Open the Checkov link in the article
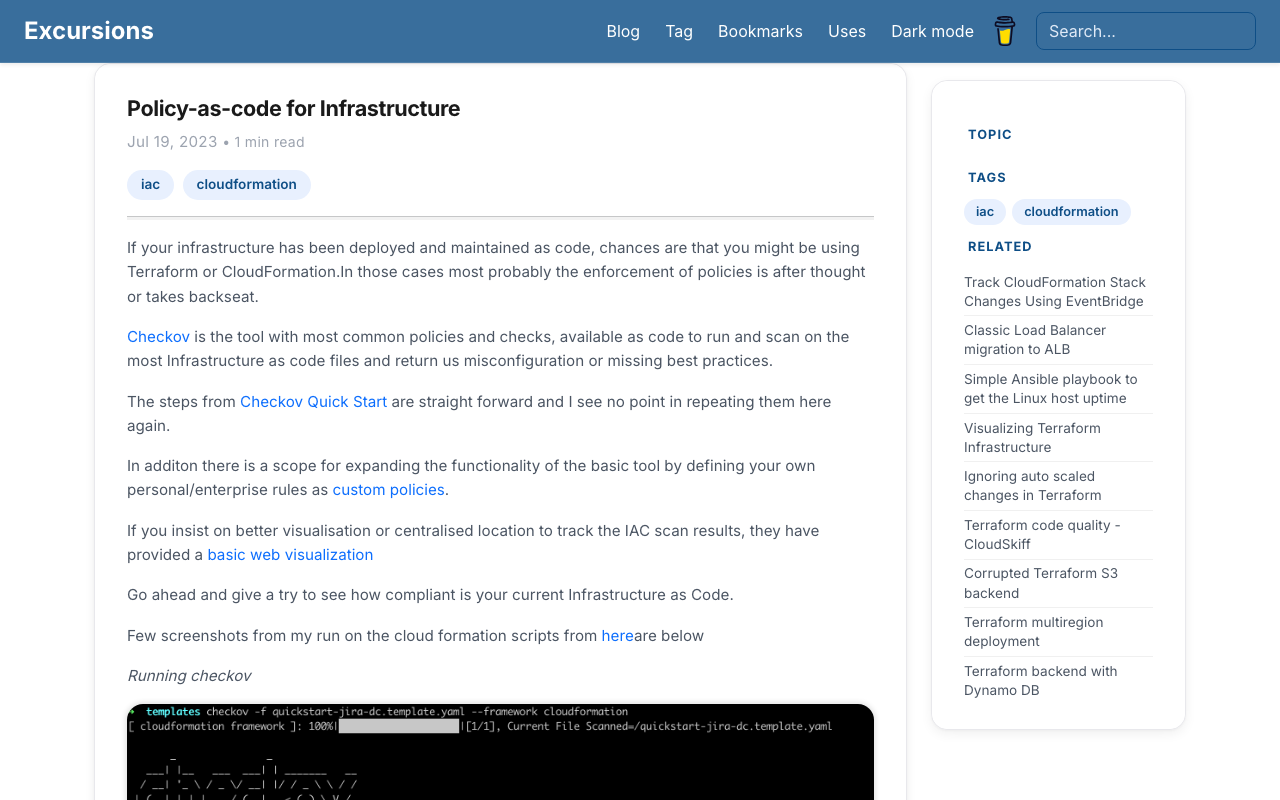The height and width of the screenshot is (800, 1280). [158, 337]
